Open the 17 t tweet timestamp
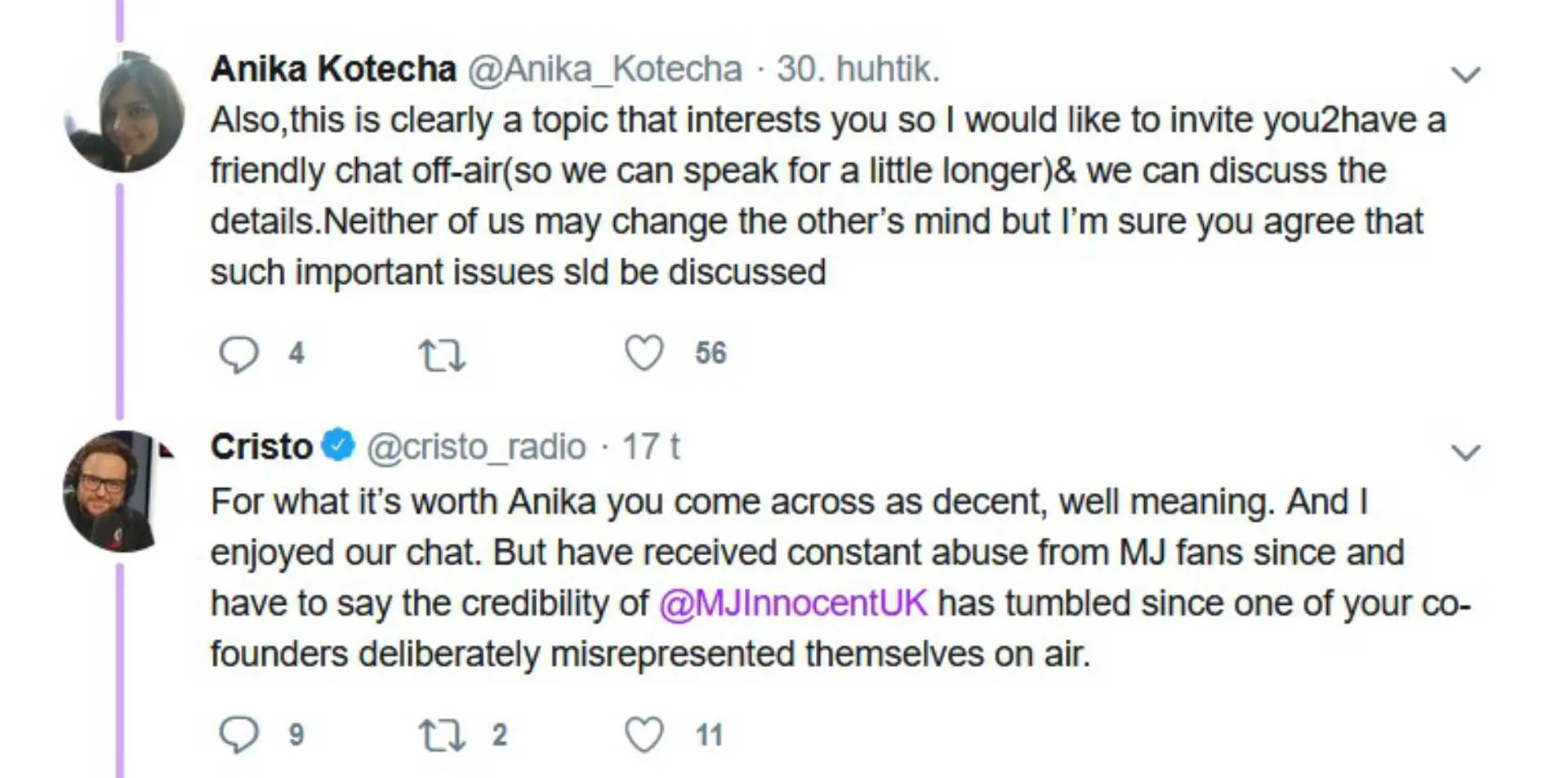The width and height of the screenshot is (1568, 778). pyautogui.click(x=651, y=447)
